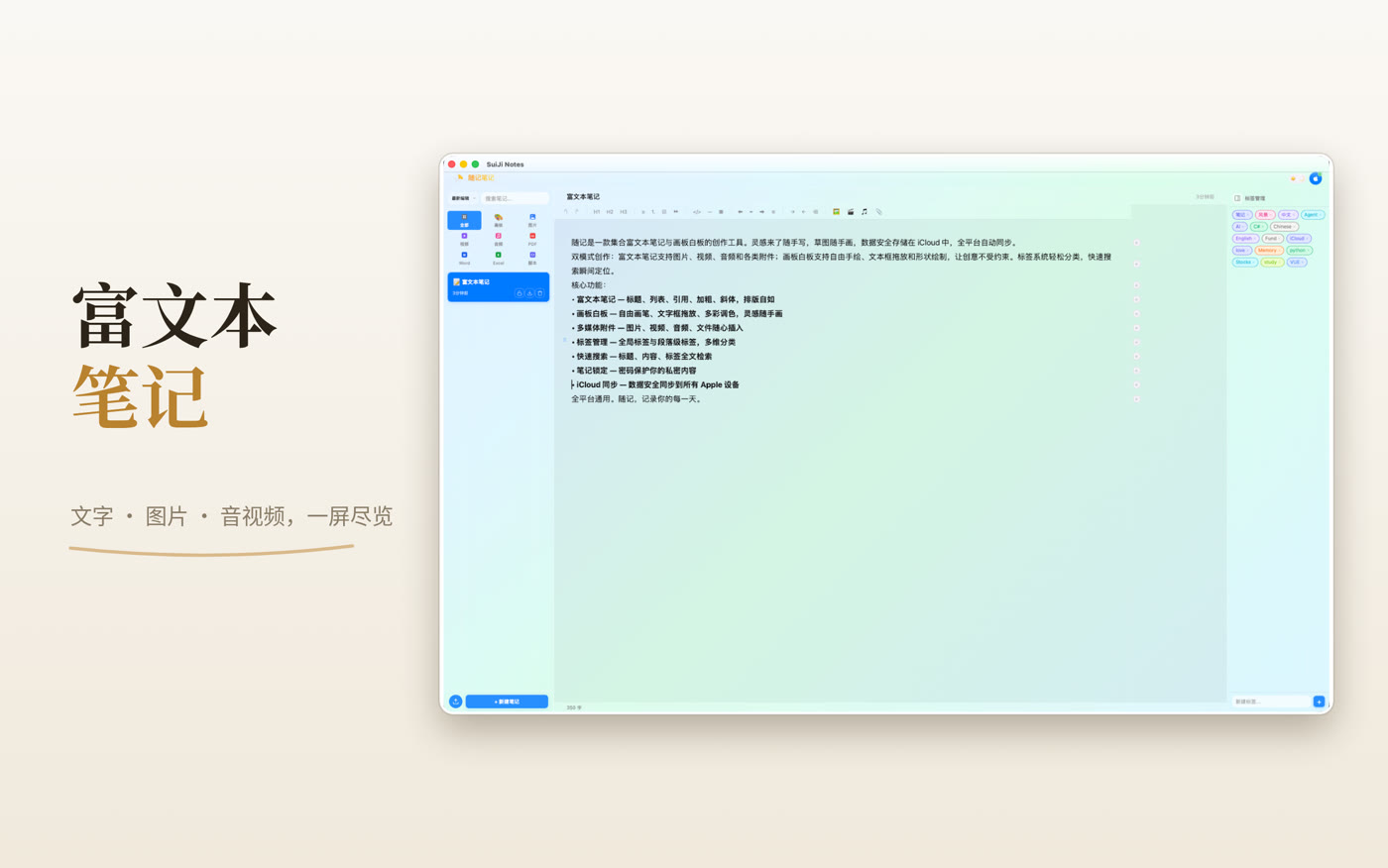
Task: Click the H1 heading toolbar button
Action: tap(597, 212)
